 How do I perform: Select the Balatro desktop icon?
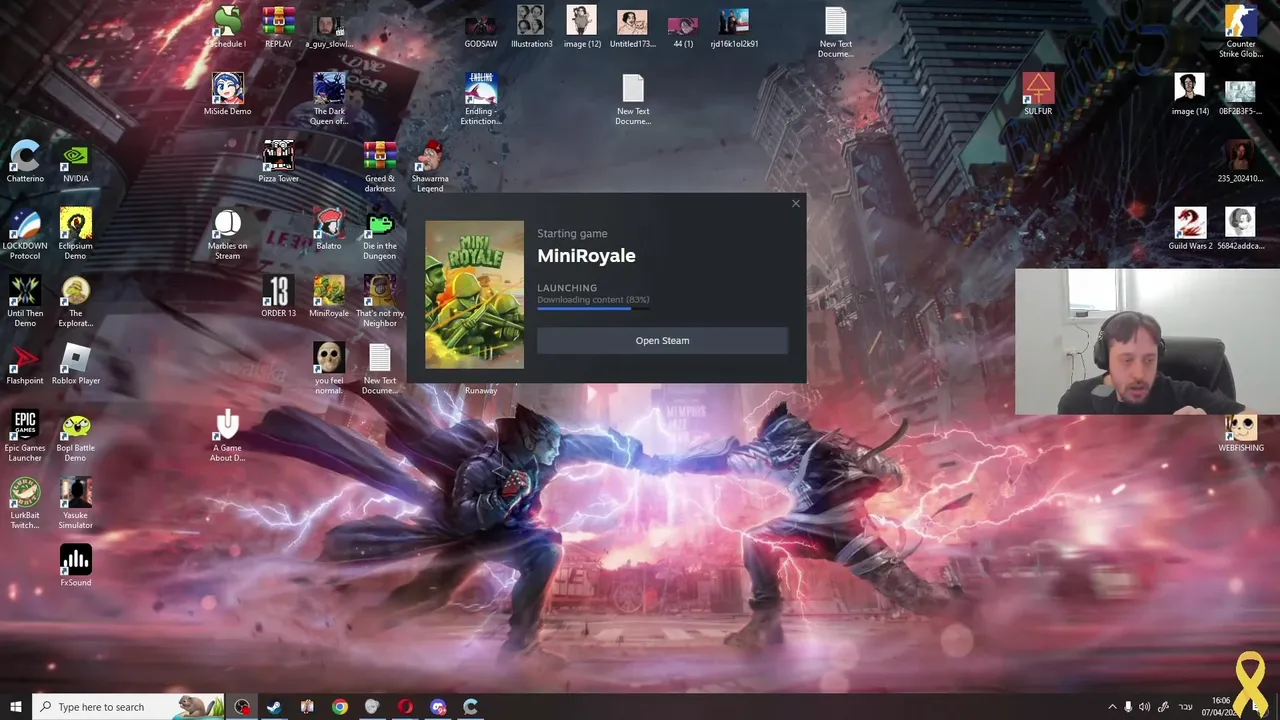(x=329, y=228)
